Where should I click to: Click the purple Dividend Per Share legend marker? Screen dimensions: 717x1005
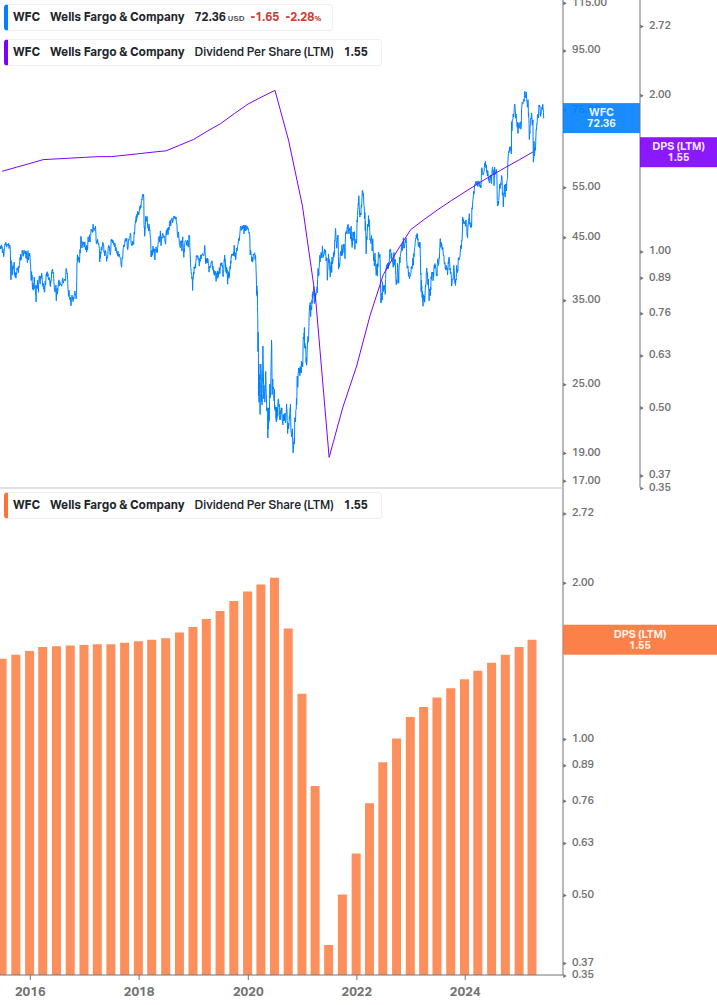tap(6, 52)
